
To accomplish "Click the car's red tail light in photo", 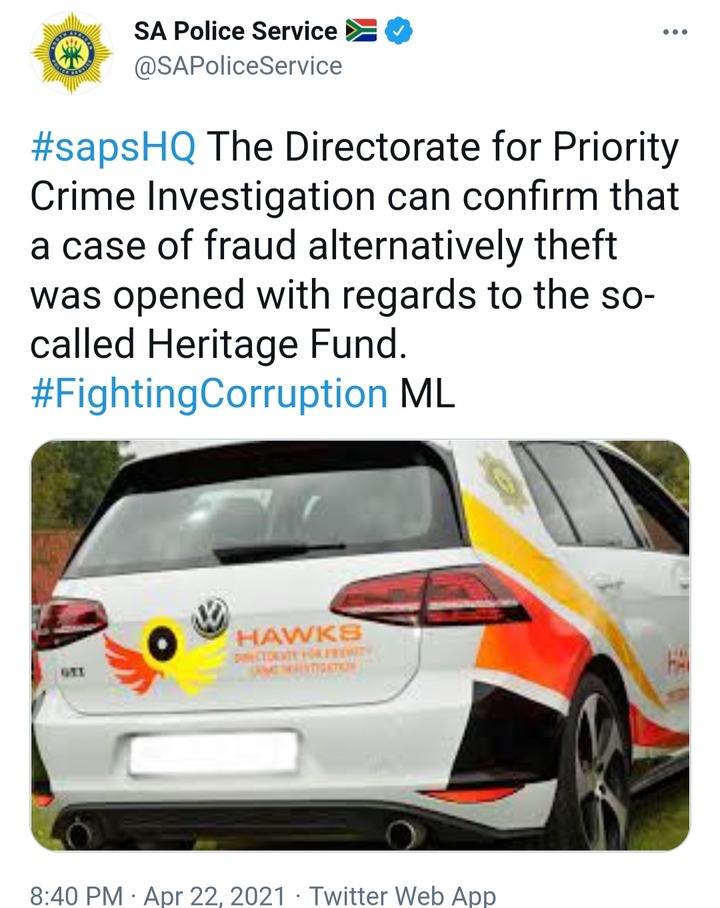I will click(x=429, y=596).
